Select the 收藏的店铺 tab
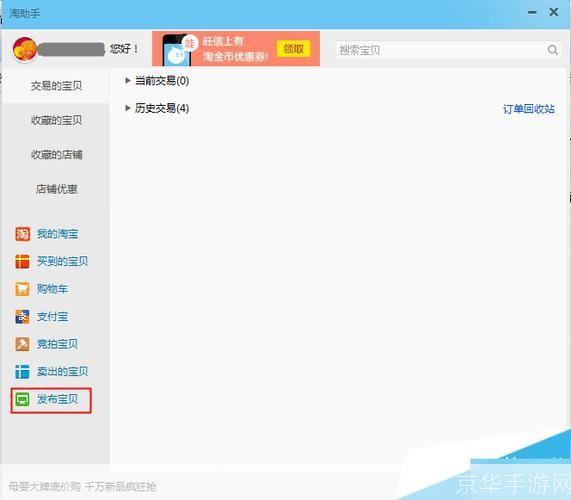571x500 pixels. (x=56, y=154)
